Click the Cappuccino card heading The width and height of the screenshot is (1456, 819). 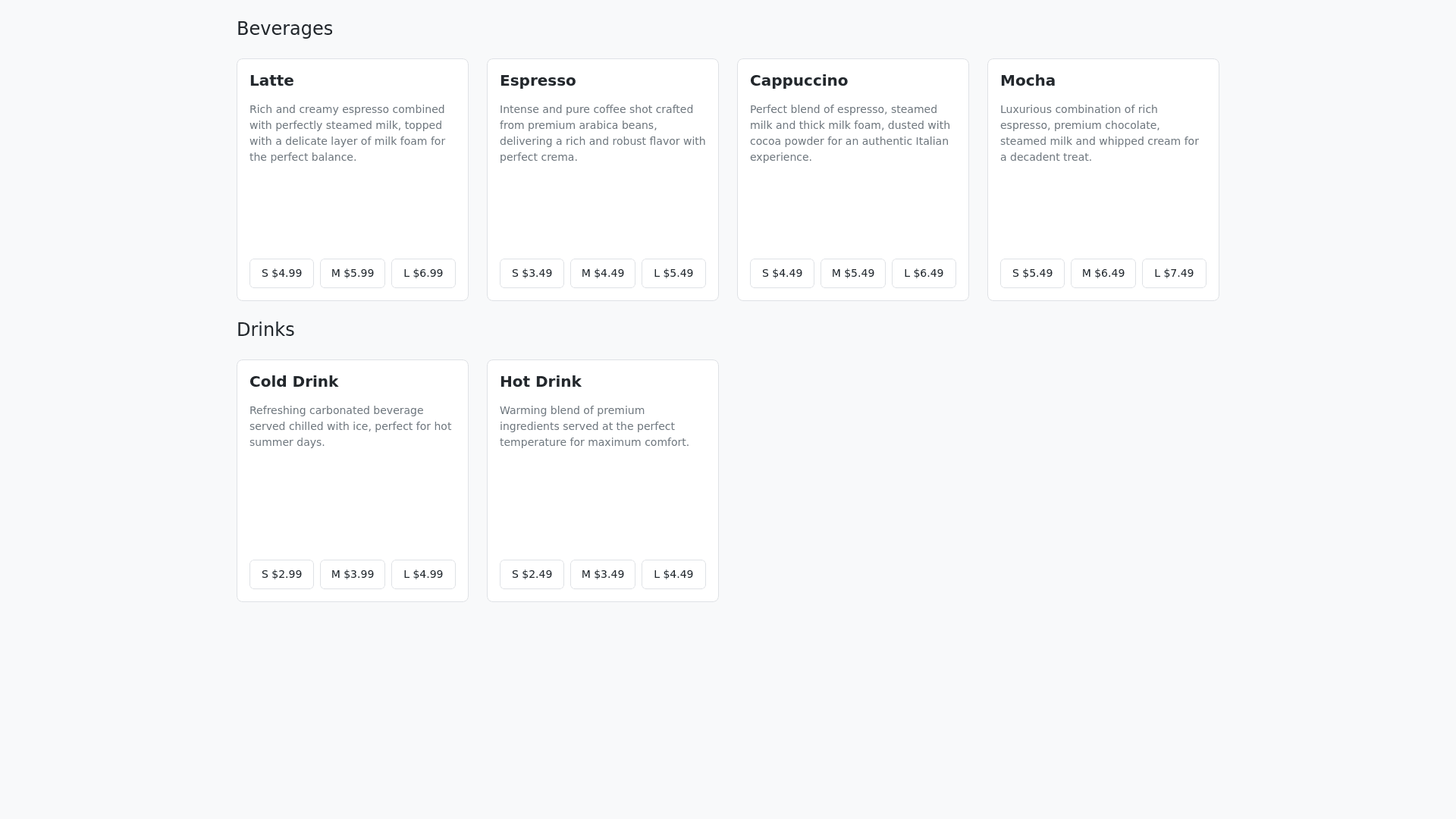point(799,80)
